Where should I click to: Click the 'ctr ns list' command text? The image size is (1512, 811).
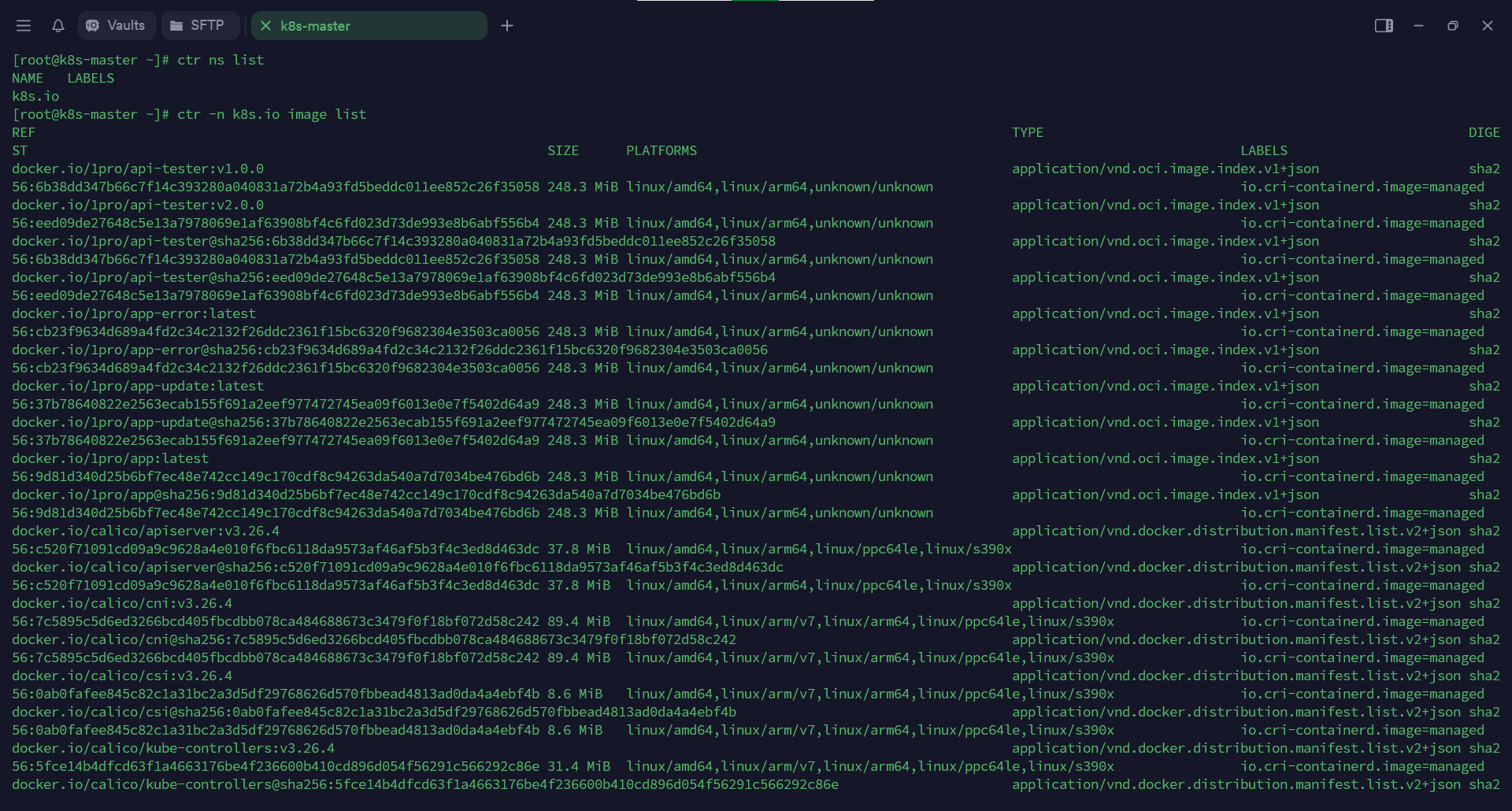point(220,60)
